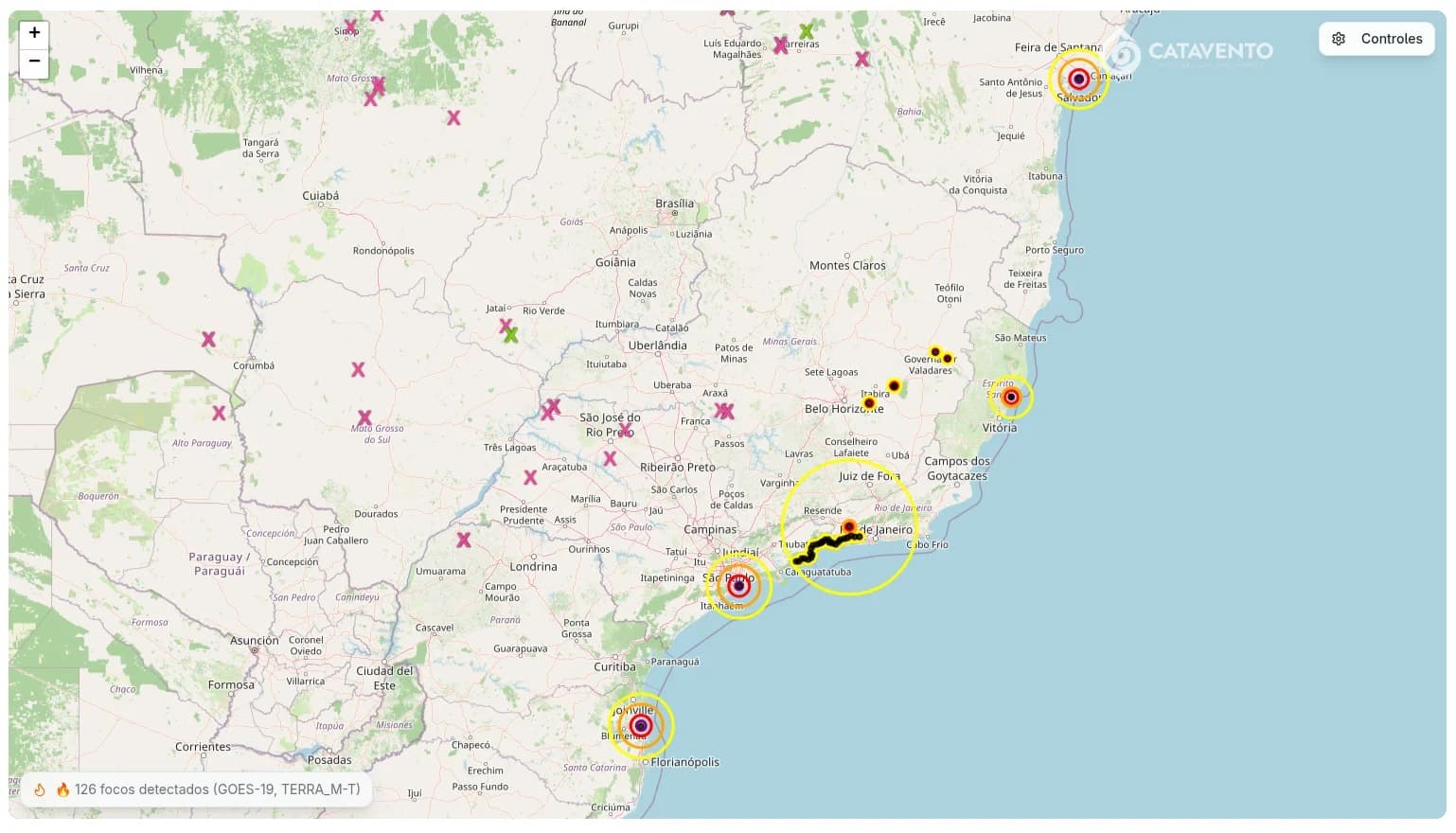This screenshot has height=833, width=1456.
Task: Click the pink X marker above Umuarama
Action: 464,541
